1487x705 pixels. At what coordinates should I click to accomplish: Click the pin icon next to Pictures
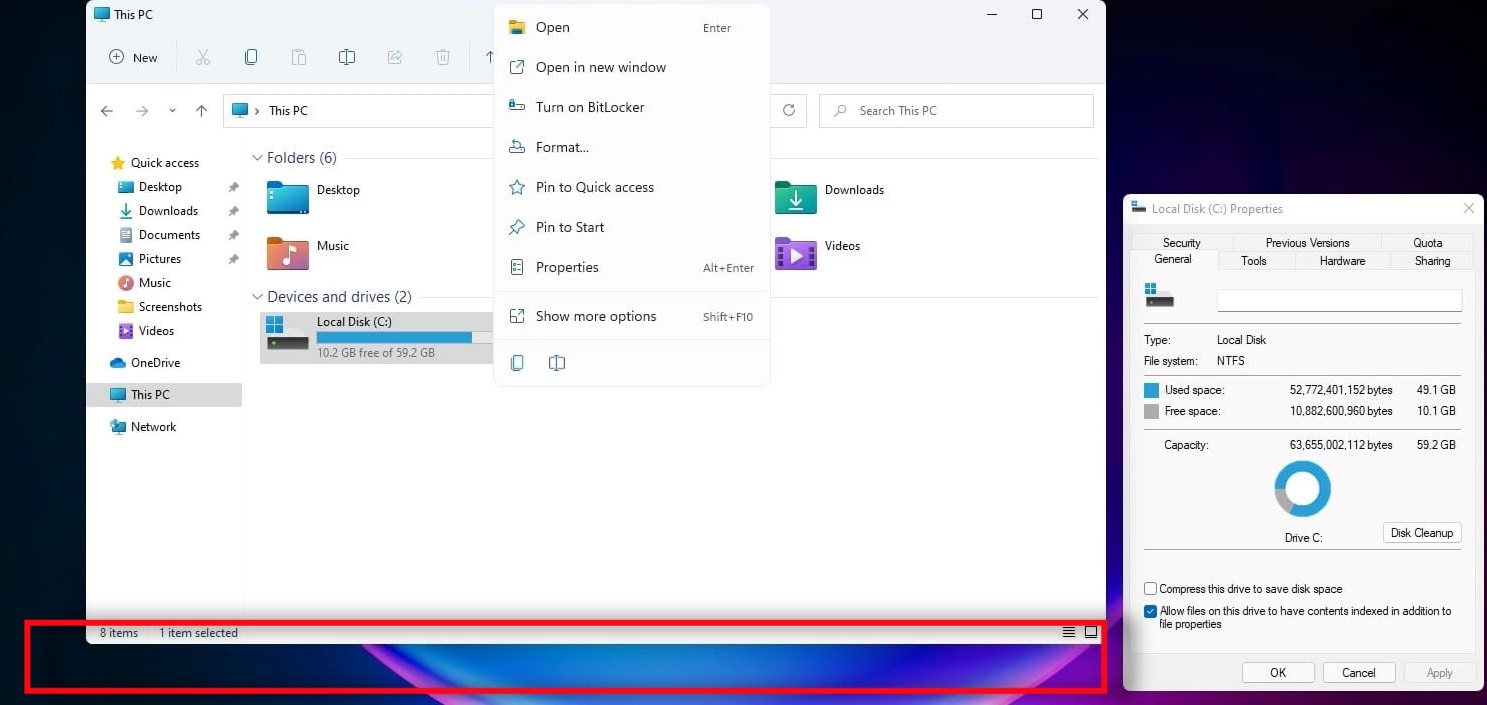[x=233, y=259]
